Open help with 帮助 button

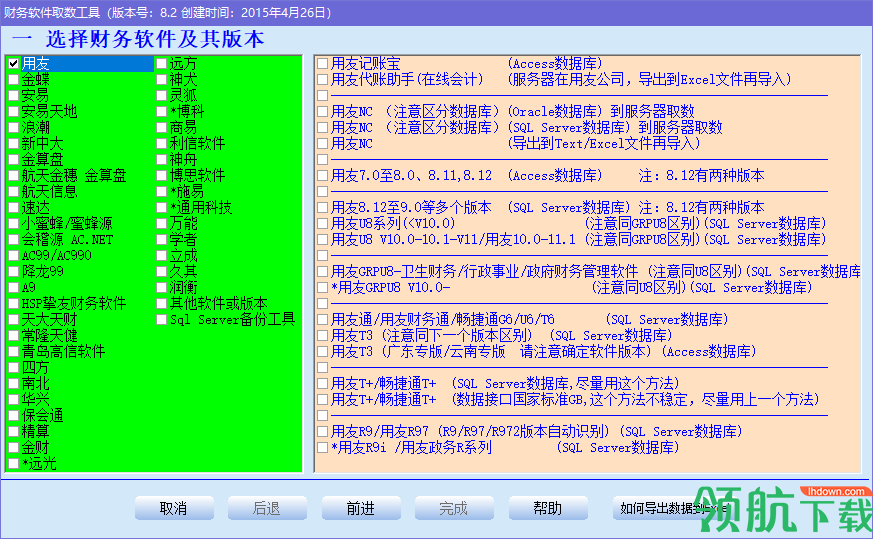[x=548, y=508]
